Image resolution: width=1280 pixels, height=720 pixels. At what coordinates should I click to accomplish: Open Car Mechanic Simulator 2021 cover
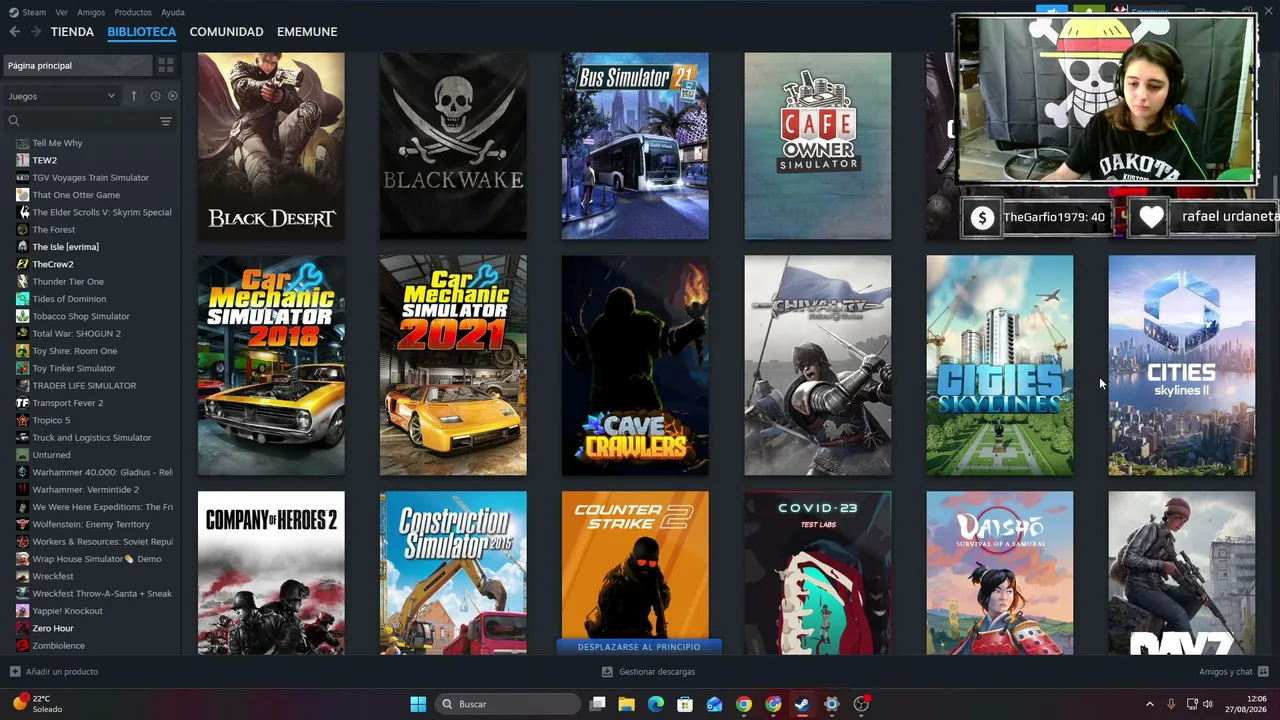coord(453,365)
